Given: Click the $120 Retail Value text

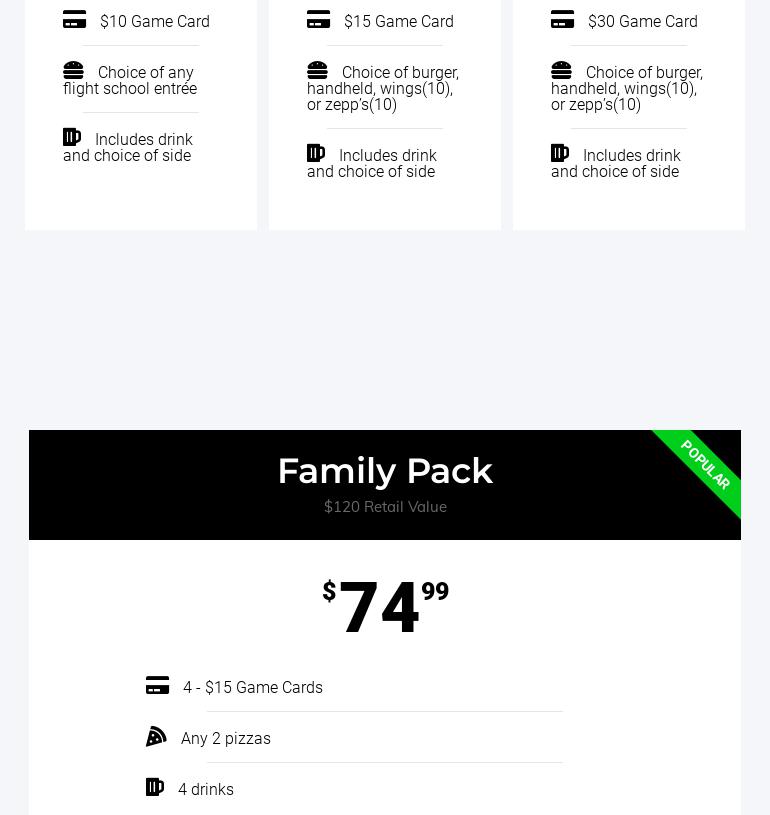Looking at the screenshot, I should point(385,507).
